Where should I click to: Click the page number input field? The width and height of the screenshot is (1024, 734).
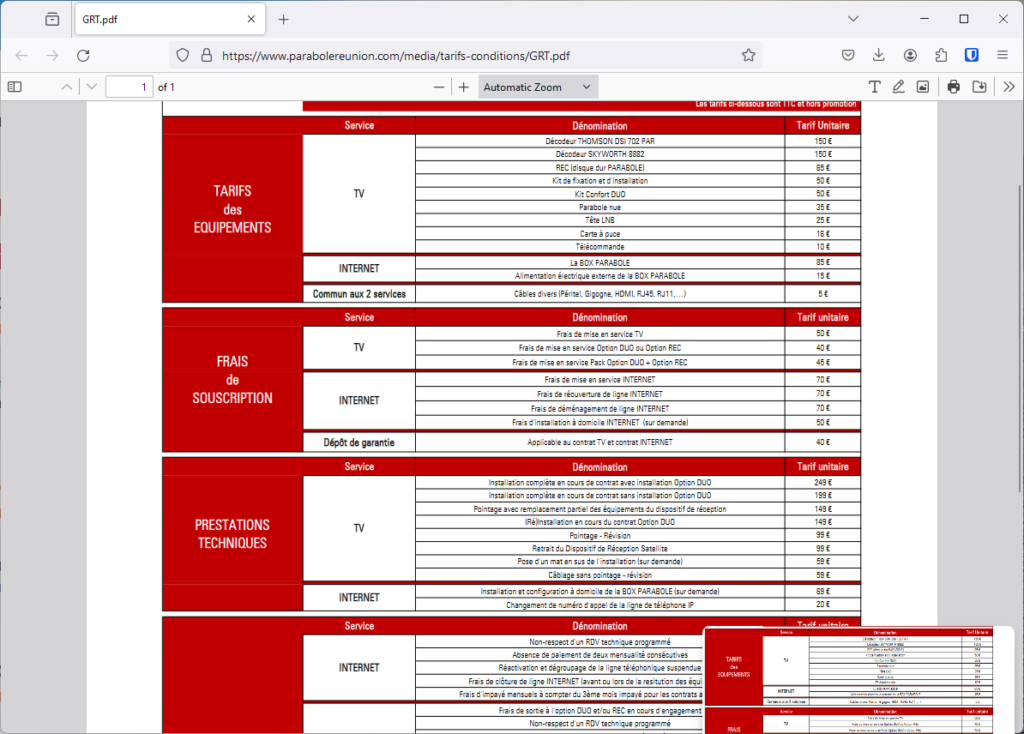[x=129, y=87]
